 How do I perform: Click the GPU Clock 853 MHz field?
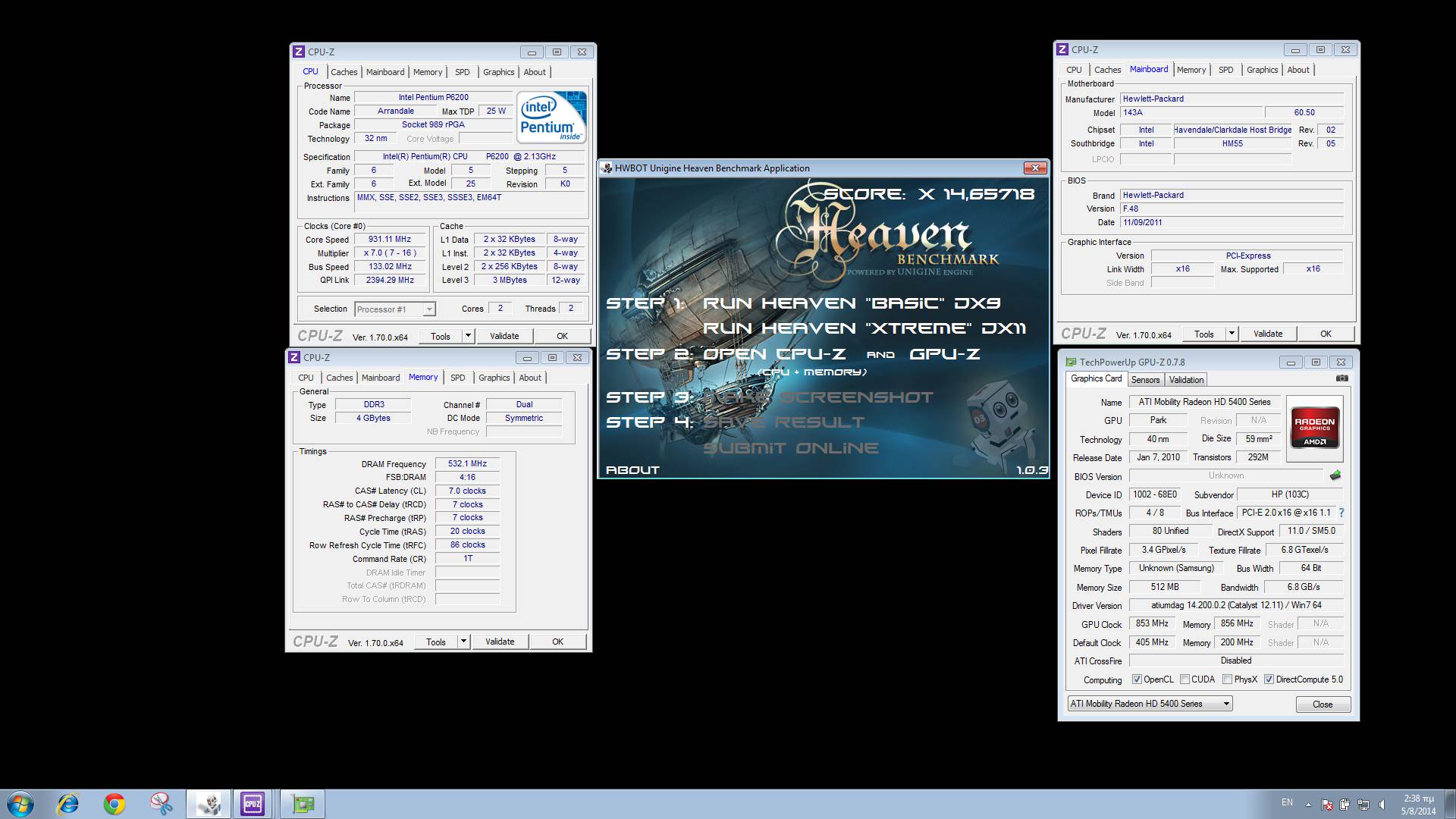pos(1152,623)
